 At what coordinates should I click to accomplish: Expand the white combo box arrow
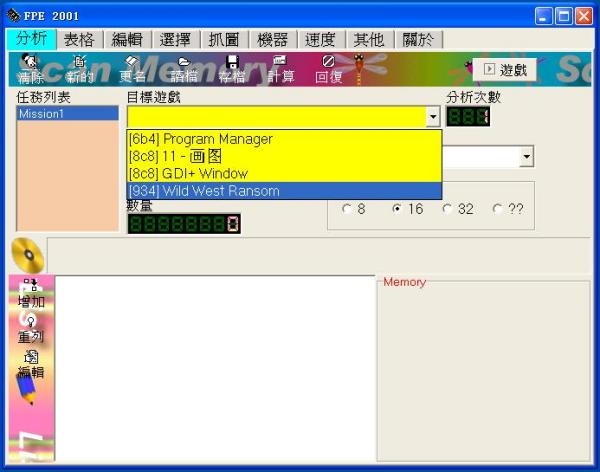click(527, 157)
